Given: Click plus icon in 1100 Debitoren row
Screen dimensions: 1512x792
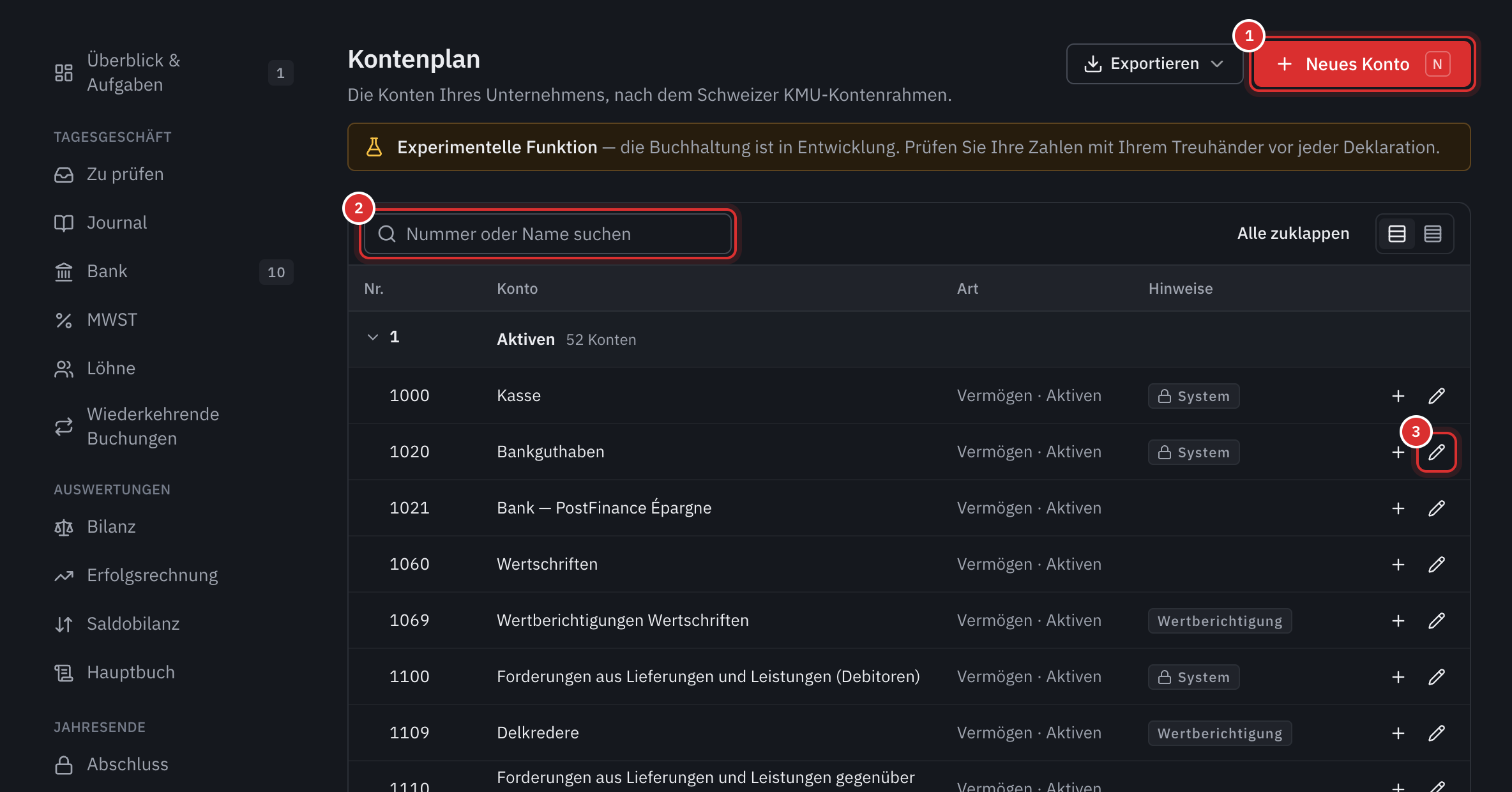Looking at the screenshot, I should (x=1398, y=677).
